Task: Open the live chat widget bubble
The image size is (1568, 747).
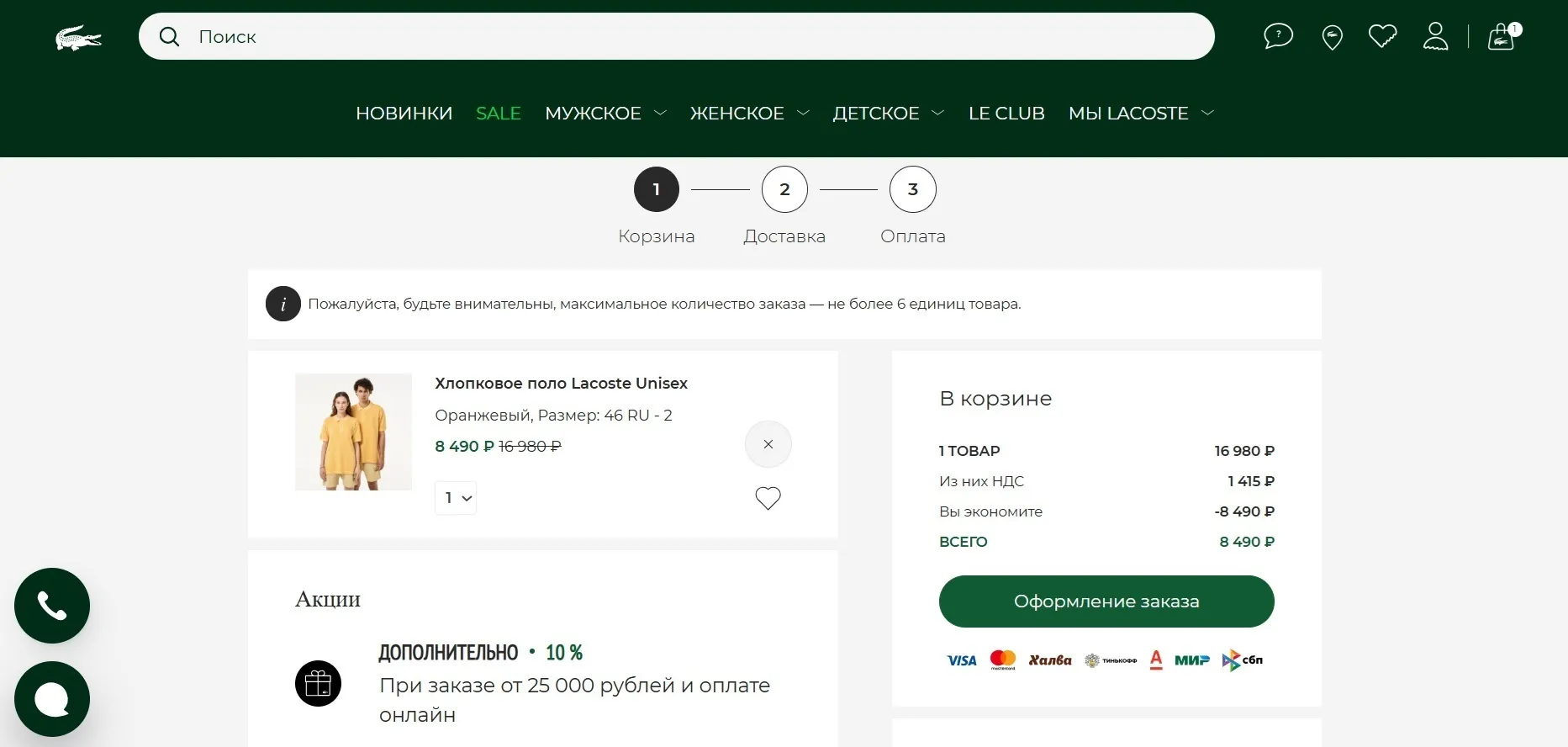Action: (x=52, y=699)
